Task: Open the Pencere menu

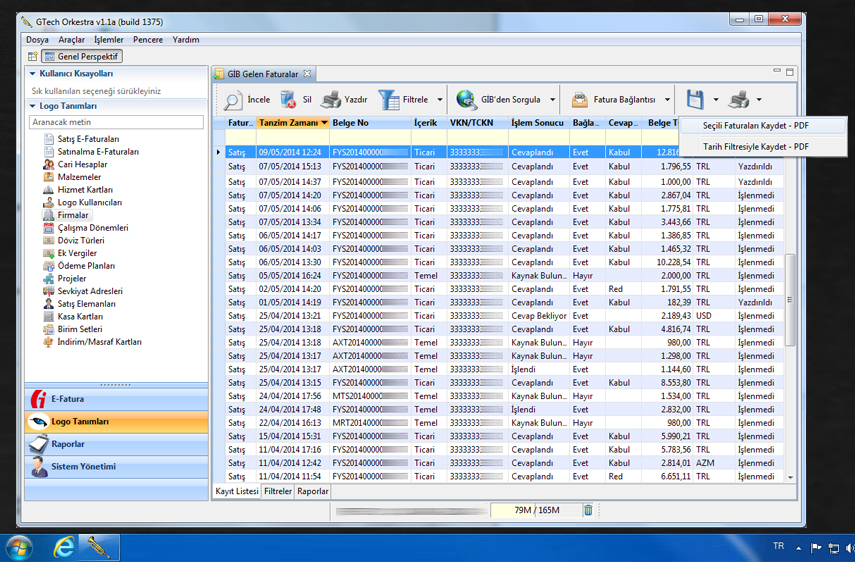Action: pyautogui.click(x=148, y=40)
